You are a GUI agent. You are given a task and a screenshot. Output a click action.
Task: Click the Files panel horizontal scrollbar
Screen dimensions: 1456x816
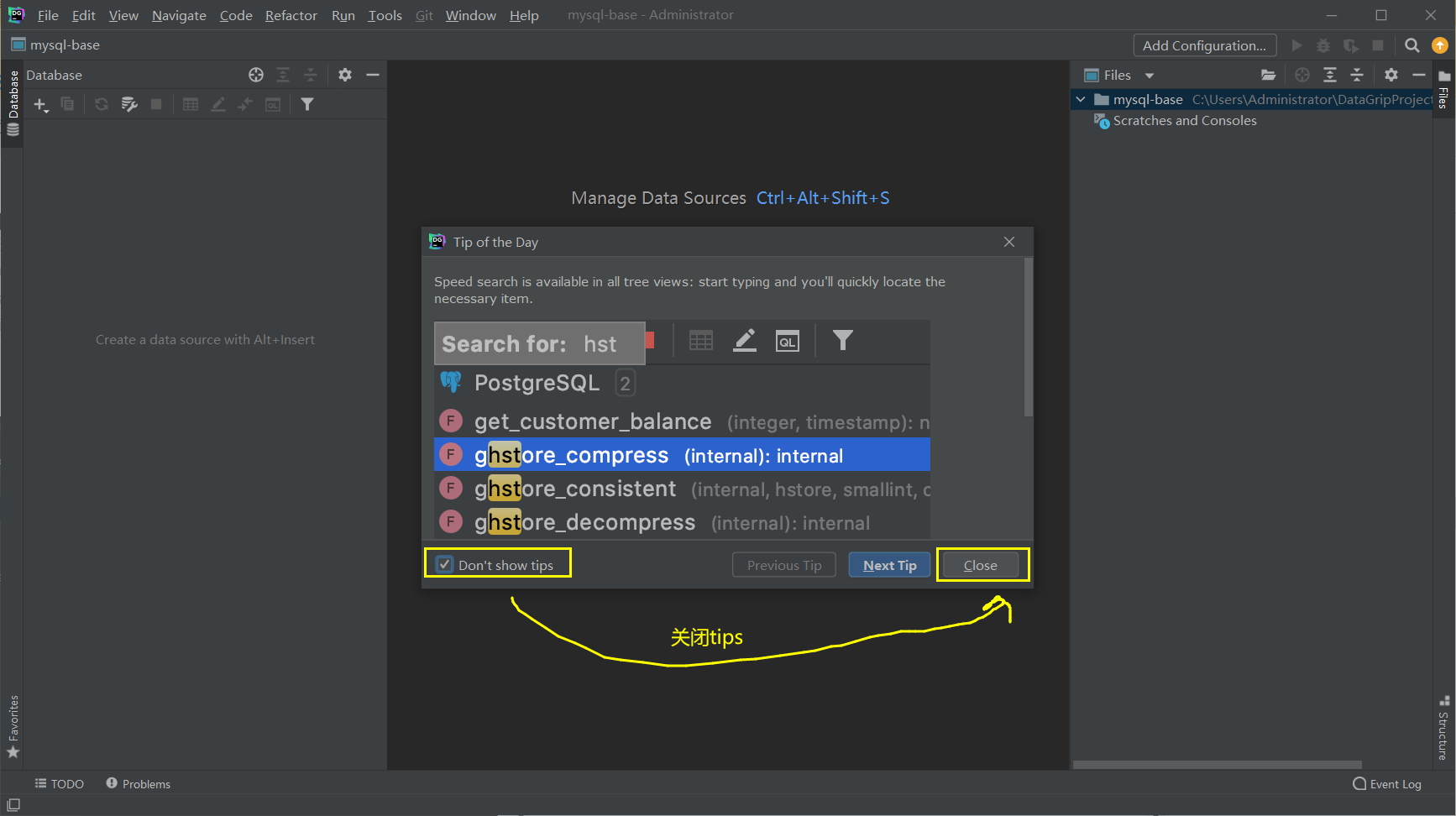(x=1218, y=765)
